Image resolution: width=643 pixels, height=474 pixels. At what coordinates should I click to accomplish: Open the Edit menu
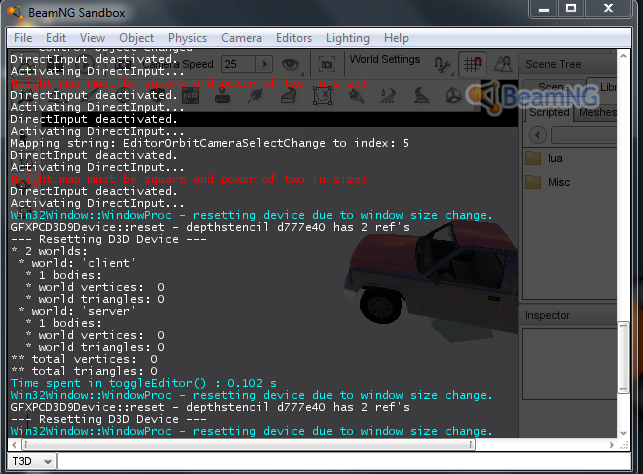coord(56,38)
